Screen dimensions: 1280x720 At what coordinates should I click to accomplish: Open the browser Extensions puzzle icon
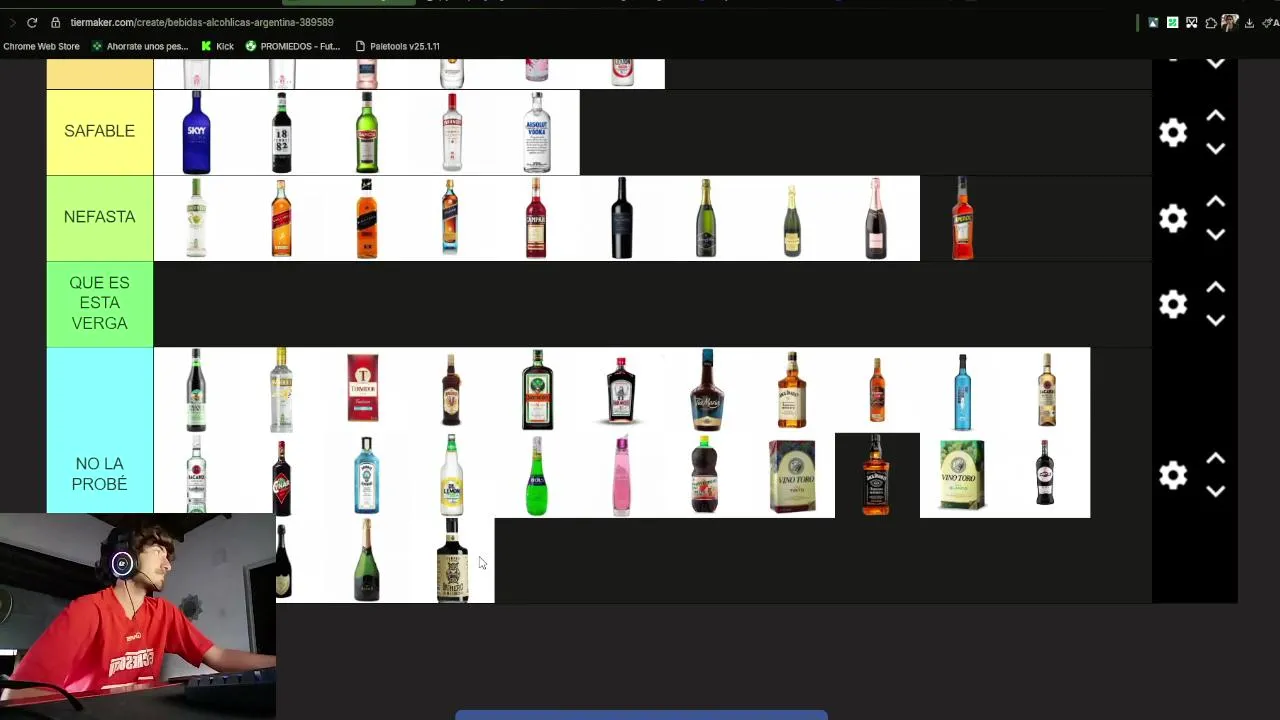[x=1211, y=22]
